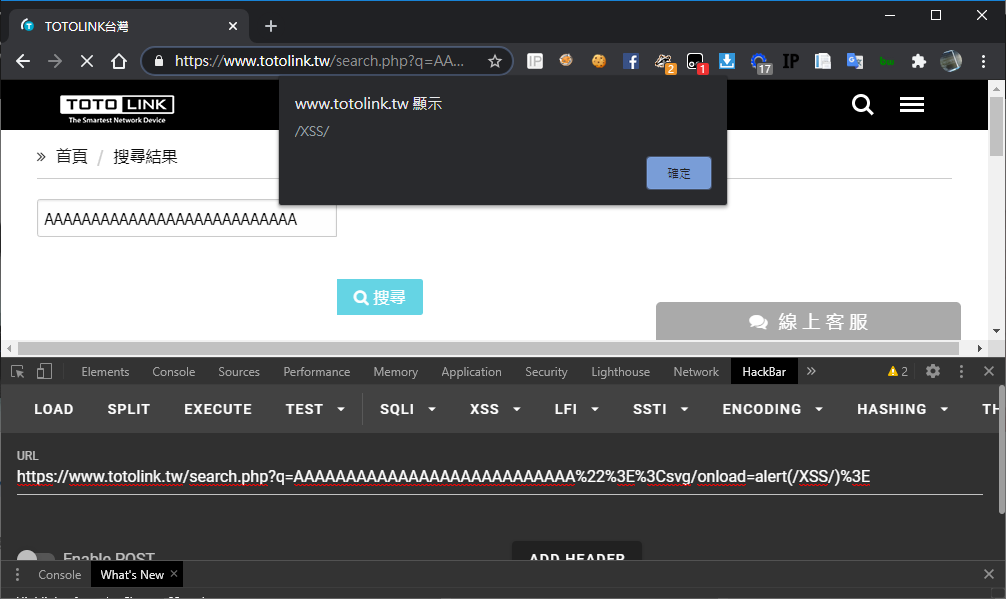Switch to the Network tab
This screenshot has height=599, width=1006.
point(696,371)
